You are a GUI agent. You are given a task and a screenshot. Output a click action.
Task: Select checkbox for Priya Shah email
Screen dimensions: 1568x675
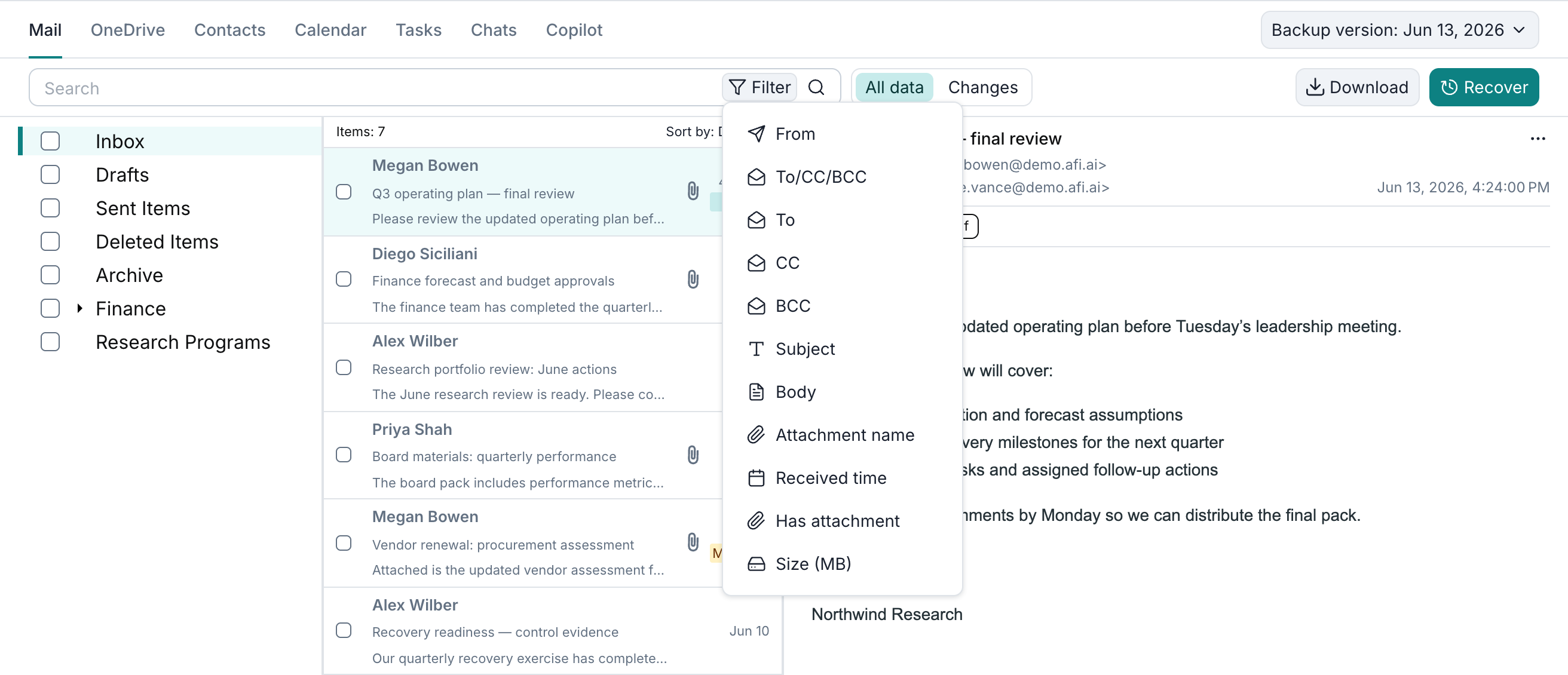click(344, 455)
